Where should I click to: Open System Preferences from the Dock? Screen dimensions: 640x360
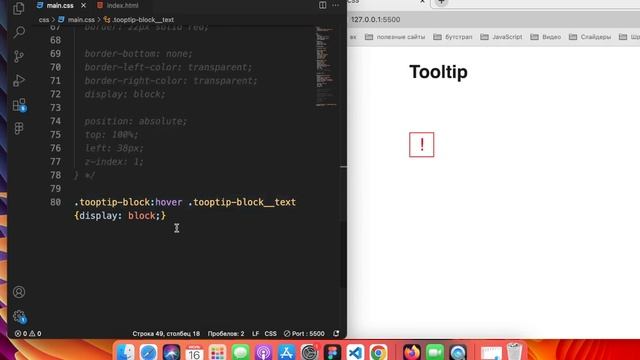pyautogui.click(x=309, y=352)
